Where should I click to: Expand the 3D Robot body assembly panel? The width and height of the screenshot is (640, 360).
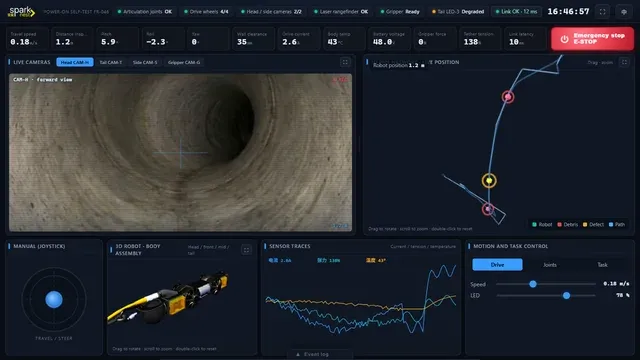246,250
